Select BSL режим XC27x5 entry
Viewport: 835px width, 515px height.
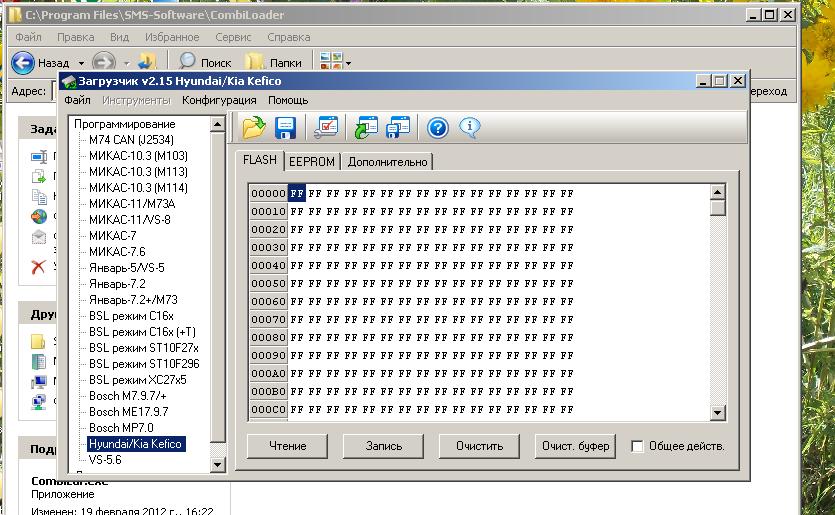pyautogui.click(x=137, y=380)
